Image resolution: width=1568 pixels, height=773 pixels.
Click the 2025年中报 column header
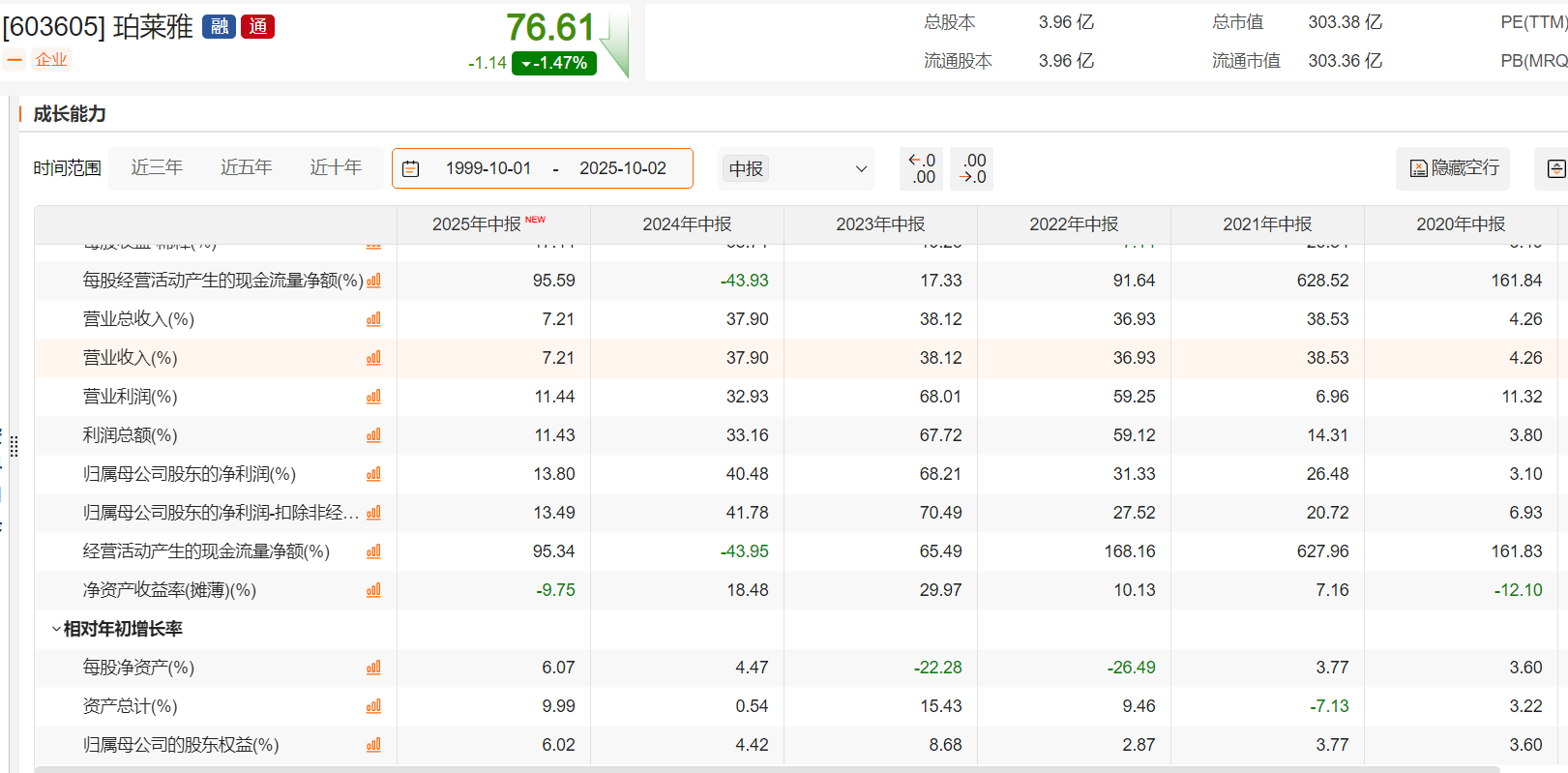pos(493,224)
